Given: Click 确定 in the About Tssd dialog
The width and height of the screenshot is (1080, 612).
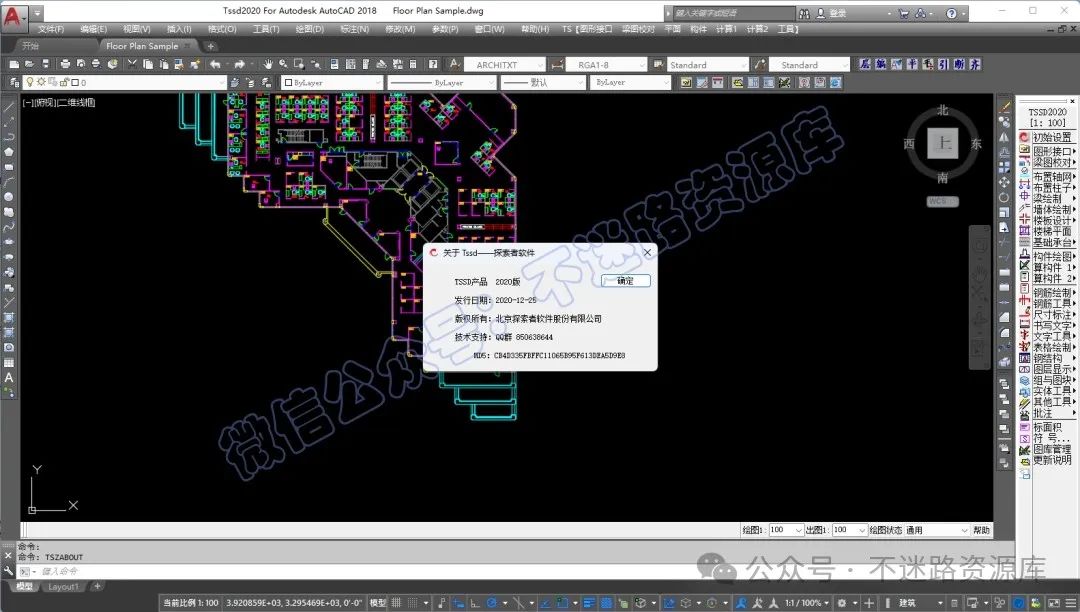Looking at the screenshot, I should [625, 281].
